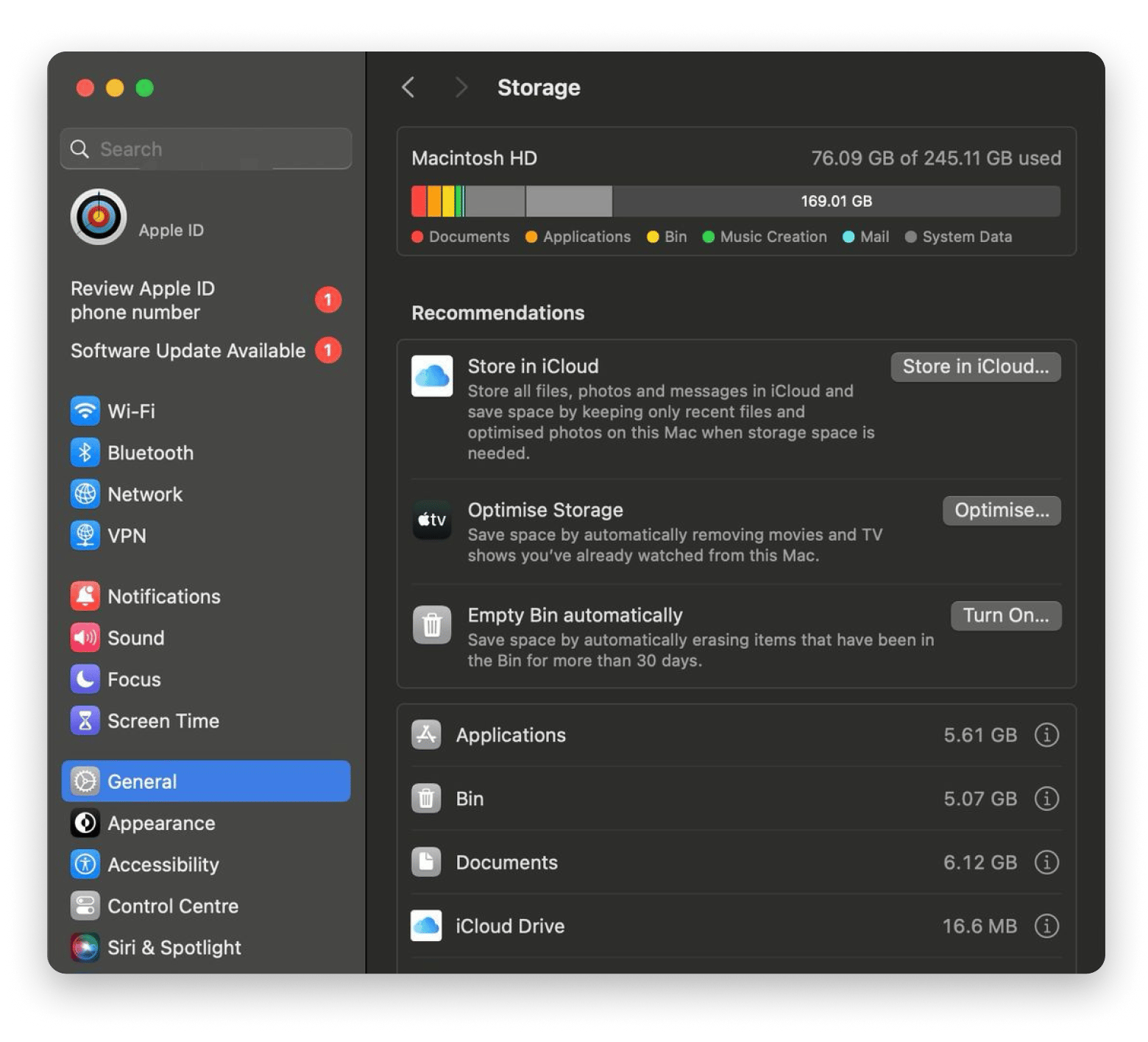Select the Network globe icon
1148x1042 pixels.
point(85,494)
